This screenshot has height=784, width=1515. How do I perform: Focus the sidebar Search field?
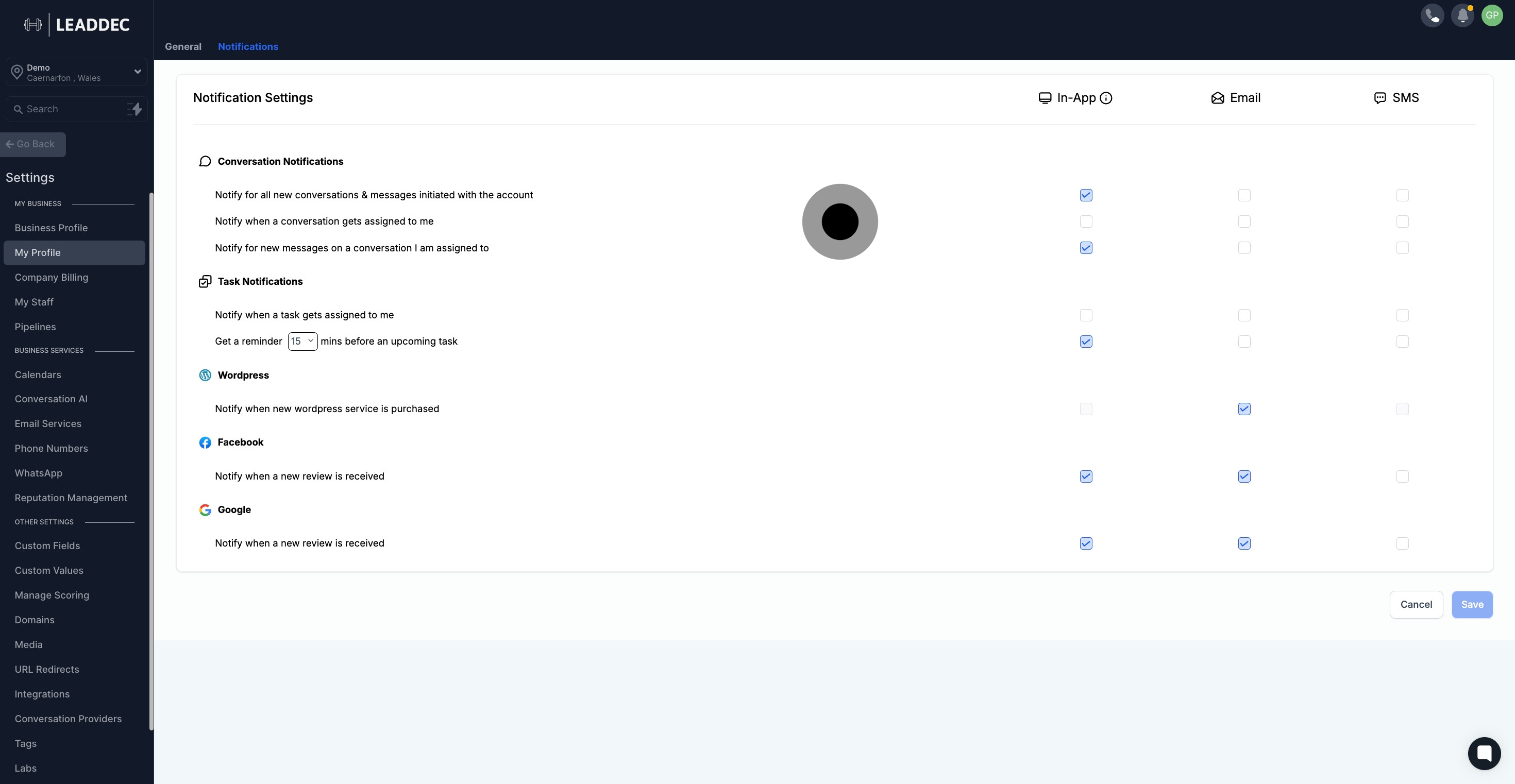pos(76,109)
